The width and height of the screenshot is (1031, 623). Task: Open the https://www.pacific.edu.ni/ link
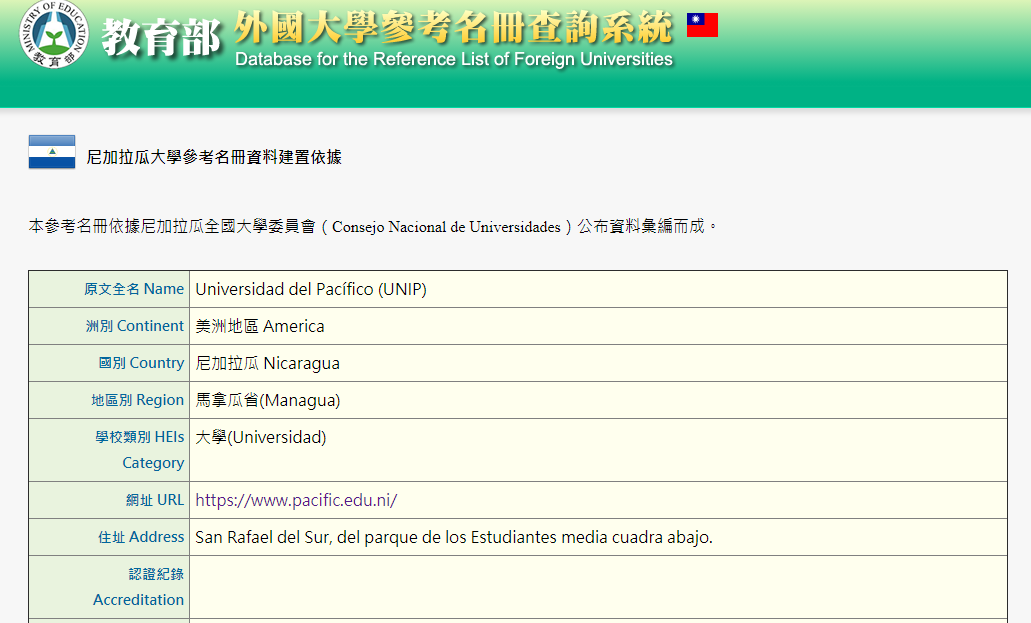click(x=296, y=500)
